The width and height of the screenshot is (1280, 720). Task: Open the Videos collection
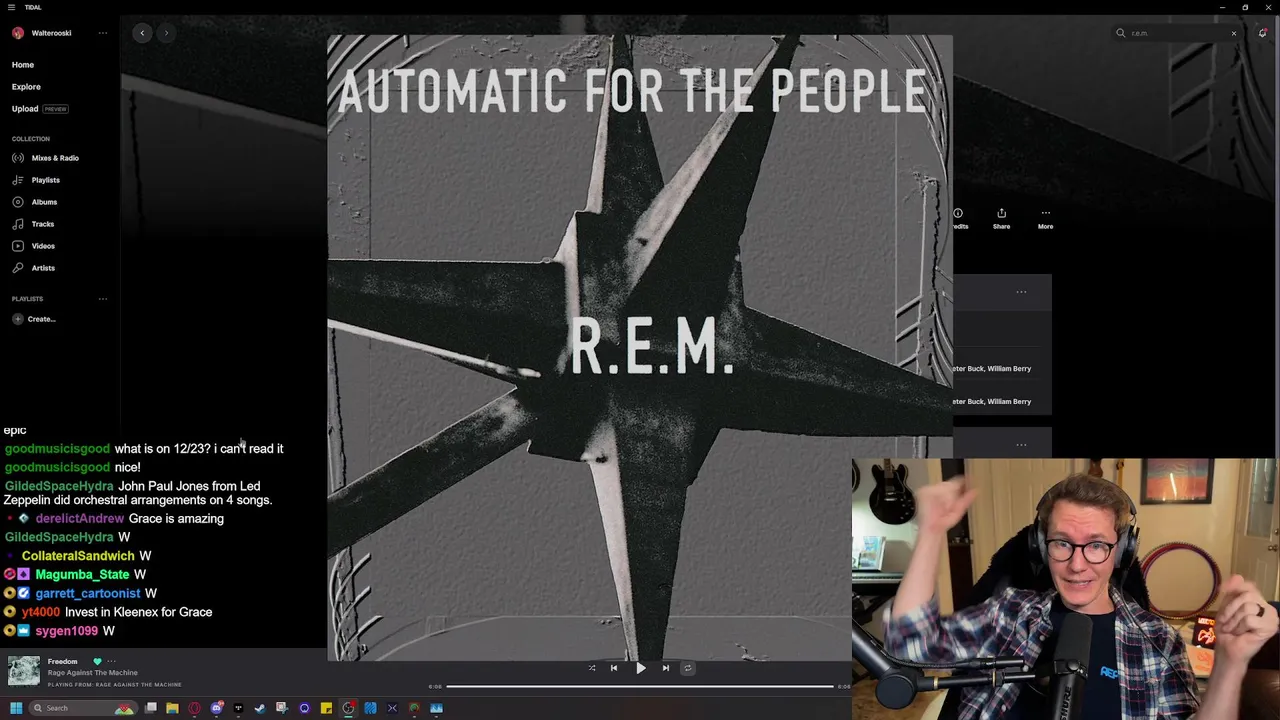click(x=34, y=246)
